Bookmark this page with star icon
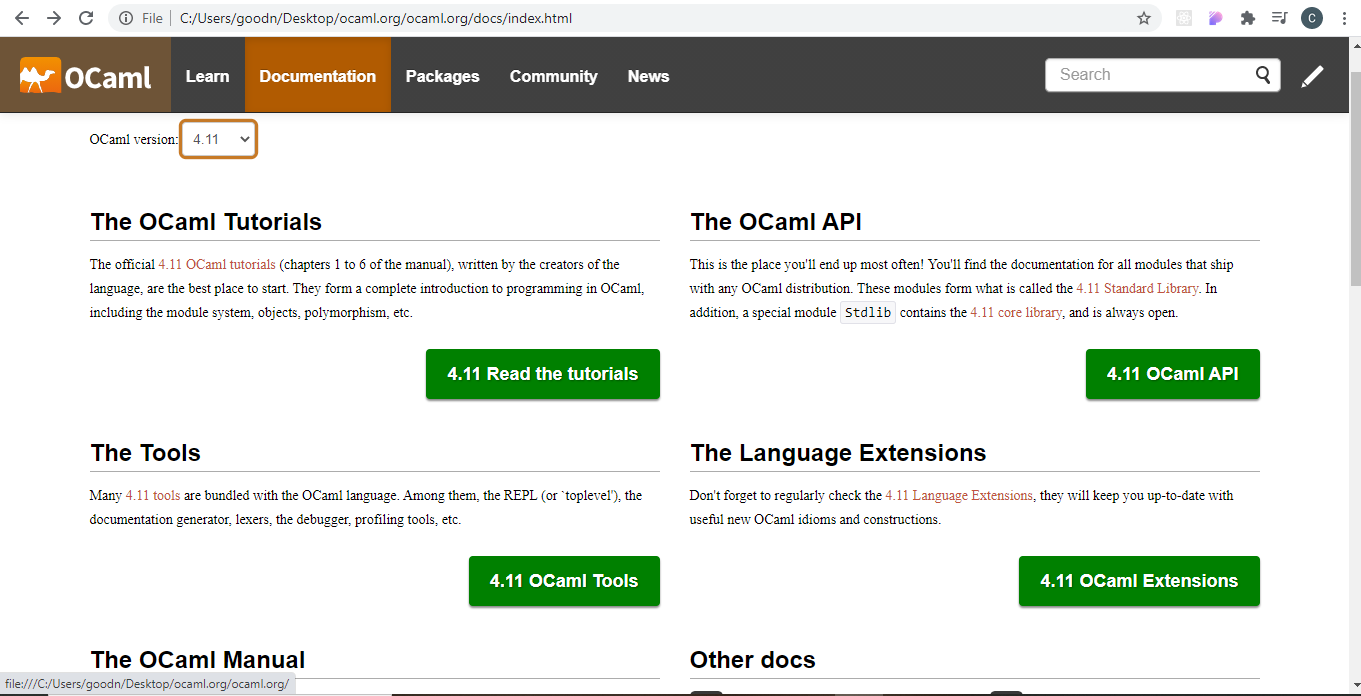1361x696 pixels. [1144, 18]
